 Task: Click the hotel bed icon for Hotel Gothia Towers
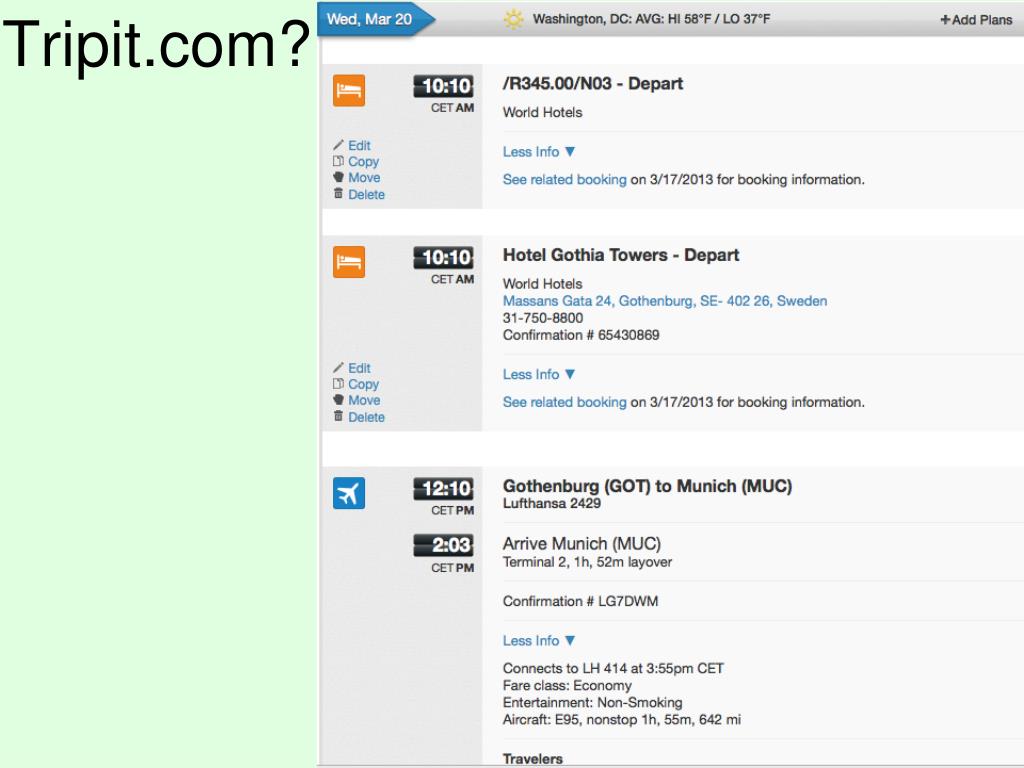(349, 262)
